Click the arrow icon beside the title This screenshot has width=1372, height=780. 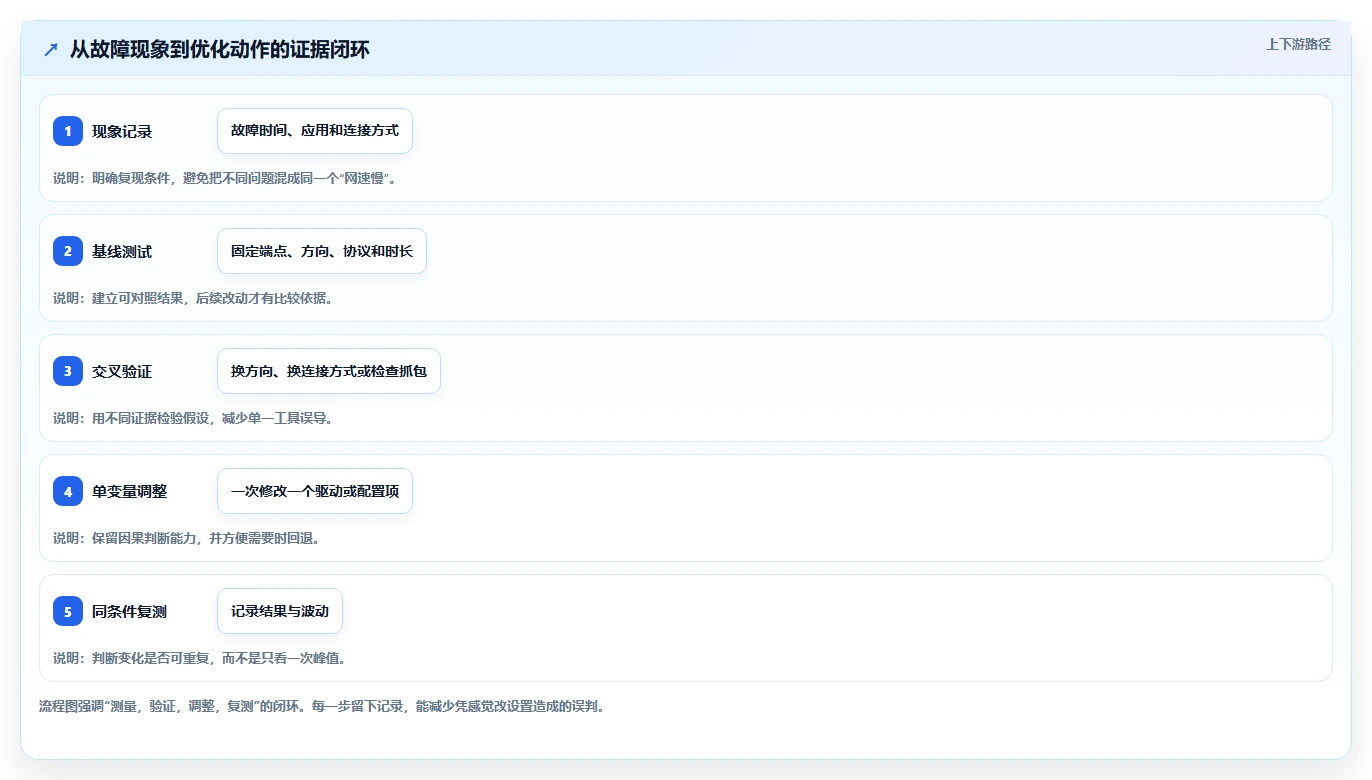(x=51, y=49)
